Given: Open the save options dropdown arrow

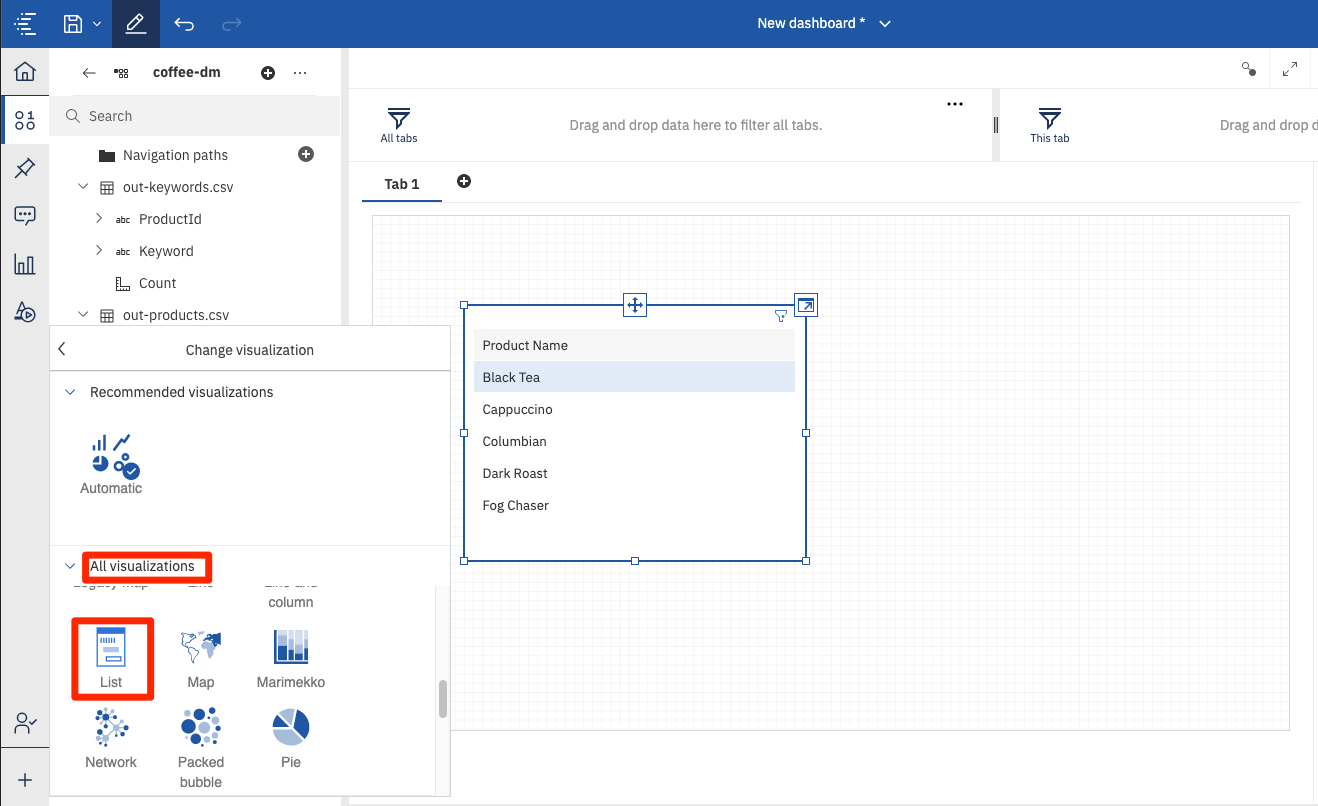Looking at the screenshot, I should 96,23.
